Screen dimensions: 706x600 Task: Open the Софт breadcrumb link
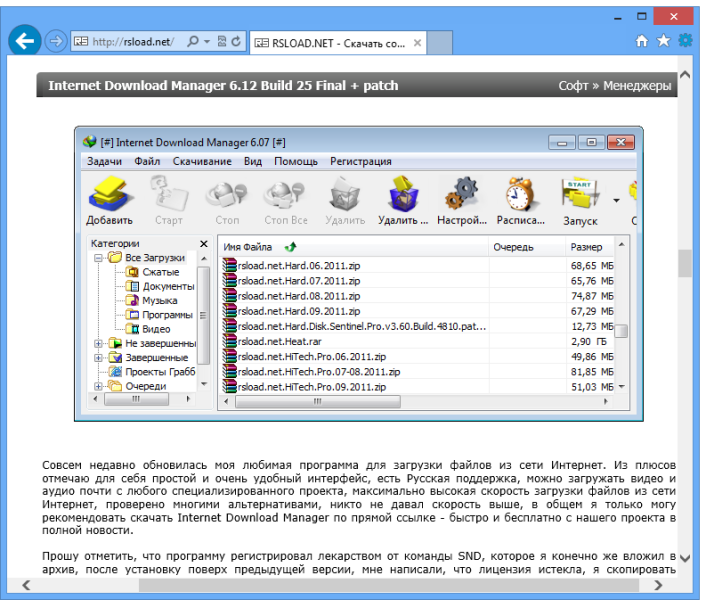point(573,85)
